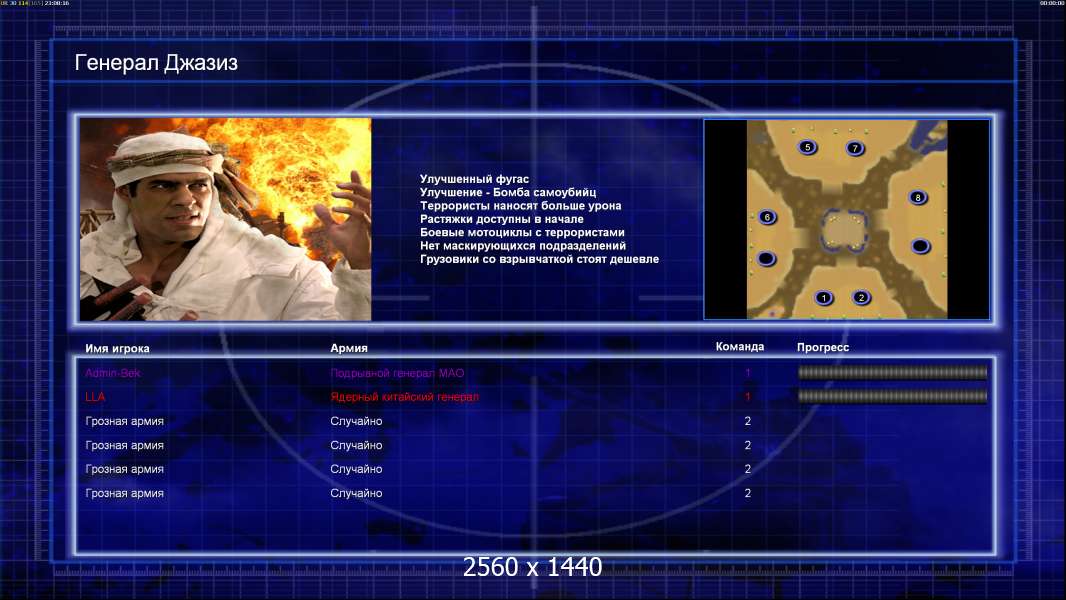Click the "Имя игрока" column header
Viewport: 1066px width, 600px height.
tap(118, 348)
